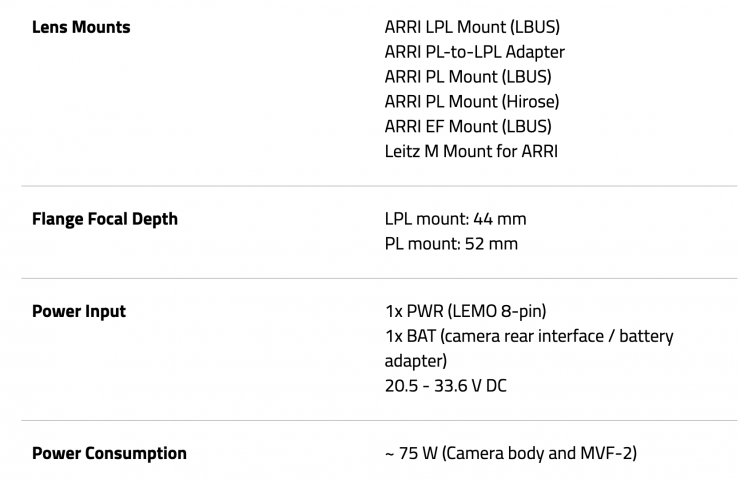Click the Power Input row heading
740x483 pixels.
tap(79, 311)
